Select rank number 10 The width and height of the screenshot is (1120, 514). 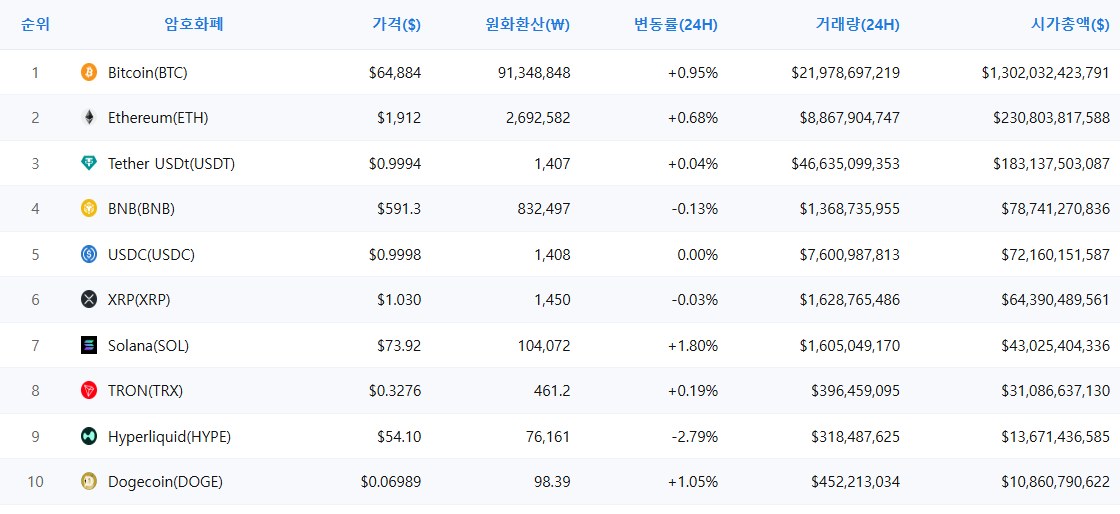[x=36, y=482]
